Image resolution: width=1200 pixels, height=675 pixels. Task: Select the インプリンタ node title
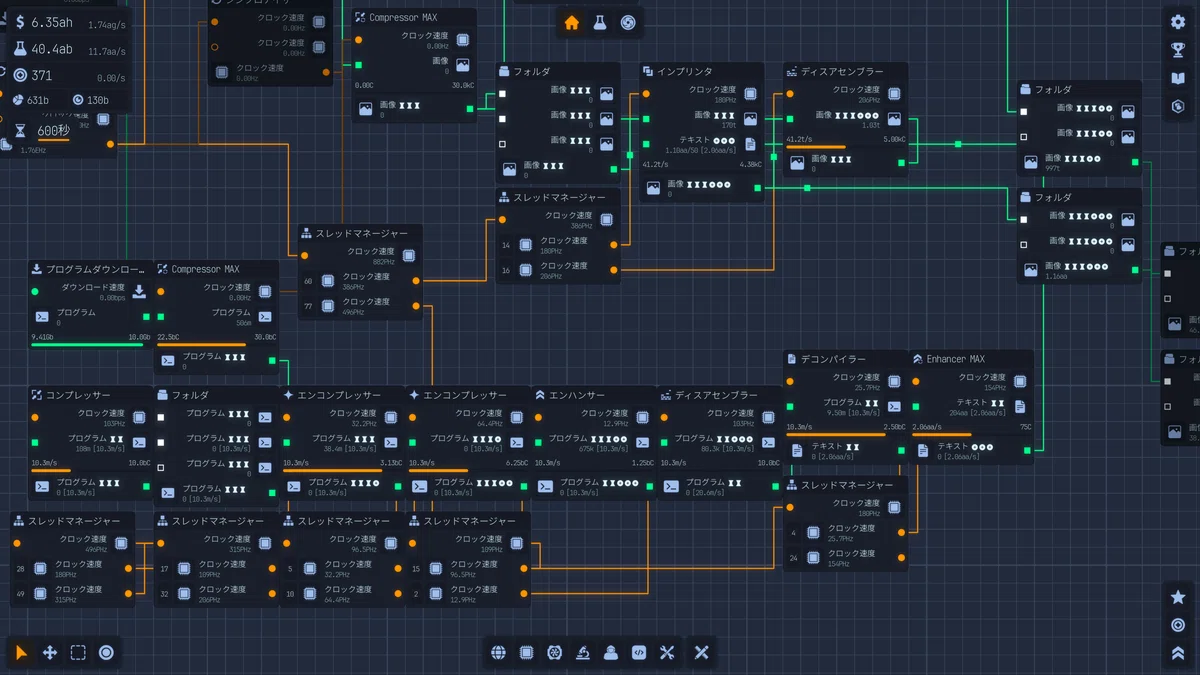(684, 72)
